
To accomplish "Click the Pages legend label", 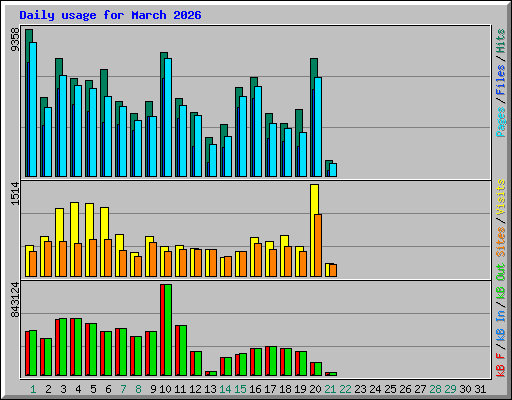I will pos(501,122).
